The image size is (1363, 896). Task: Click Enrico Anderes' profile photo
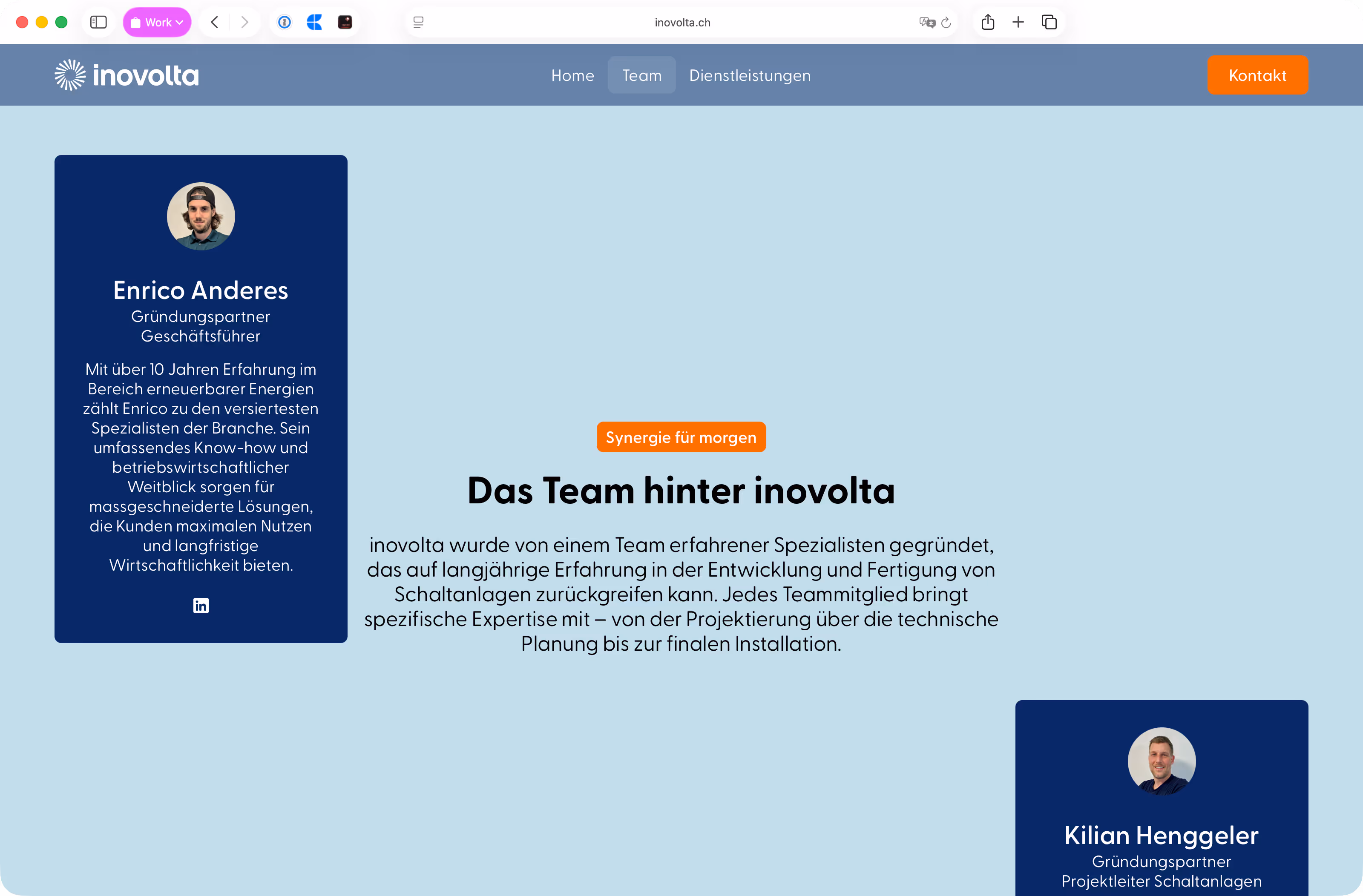click(x=201, y=216)
